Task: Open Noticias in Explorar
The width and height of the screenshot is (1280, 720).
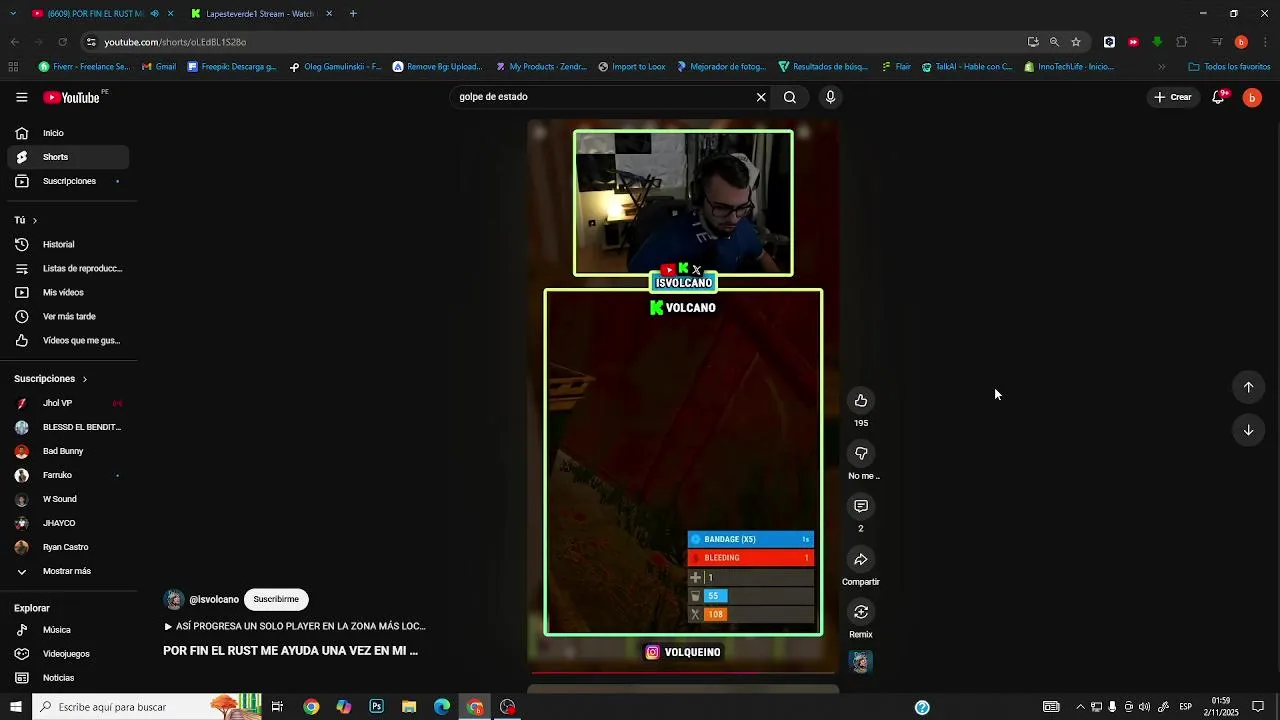Action: coord(68,678)
